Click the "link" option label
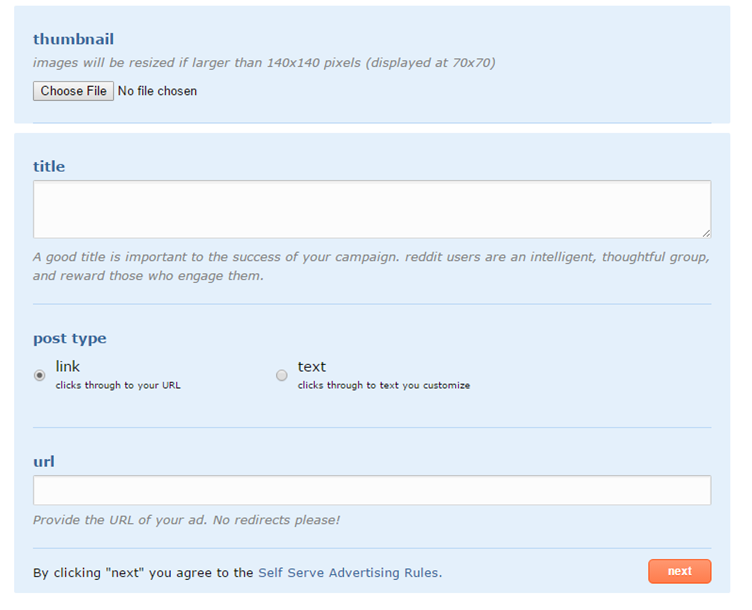 [x=68, y=367]
